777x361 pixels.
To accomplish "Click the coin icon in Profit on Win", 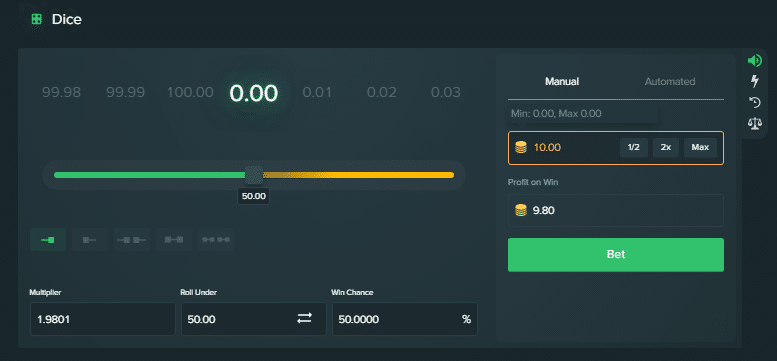I will point(521,210).
